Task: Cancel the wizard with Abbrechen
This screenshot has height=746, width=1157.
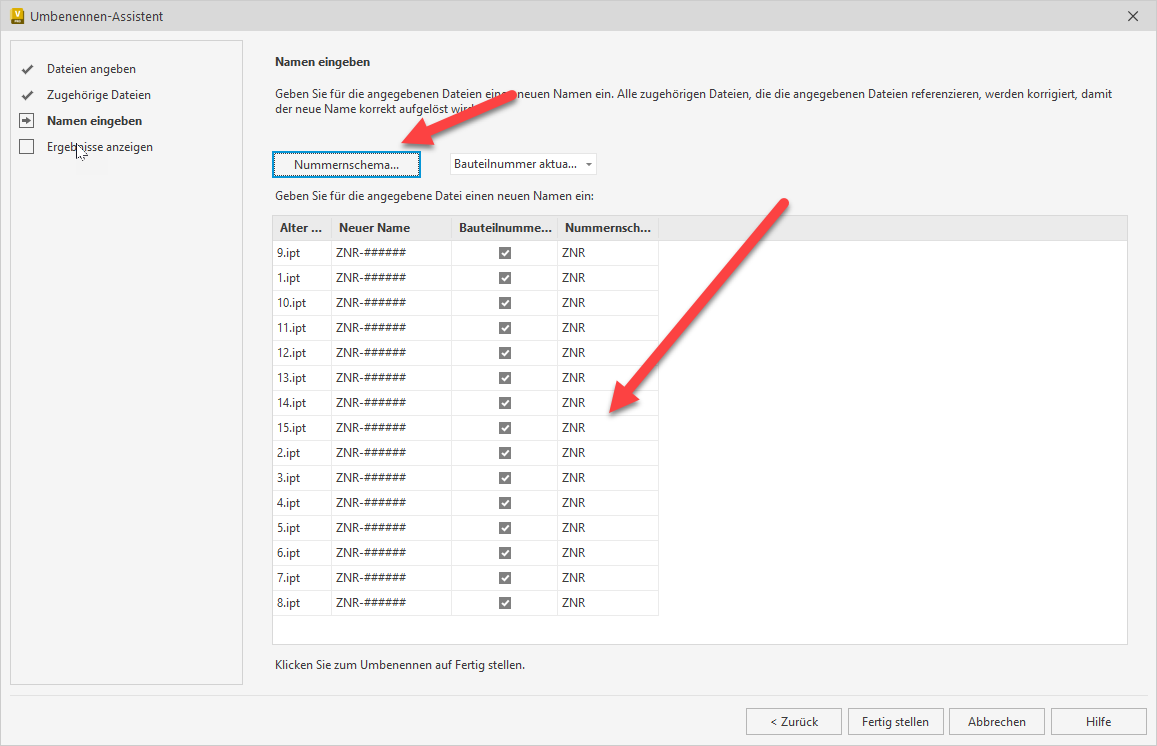Action: (x=996, y=721)
